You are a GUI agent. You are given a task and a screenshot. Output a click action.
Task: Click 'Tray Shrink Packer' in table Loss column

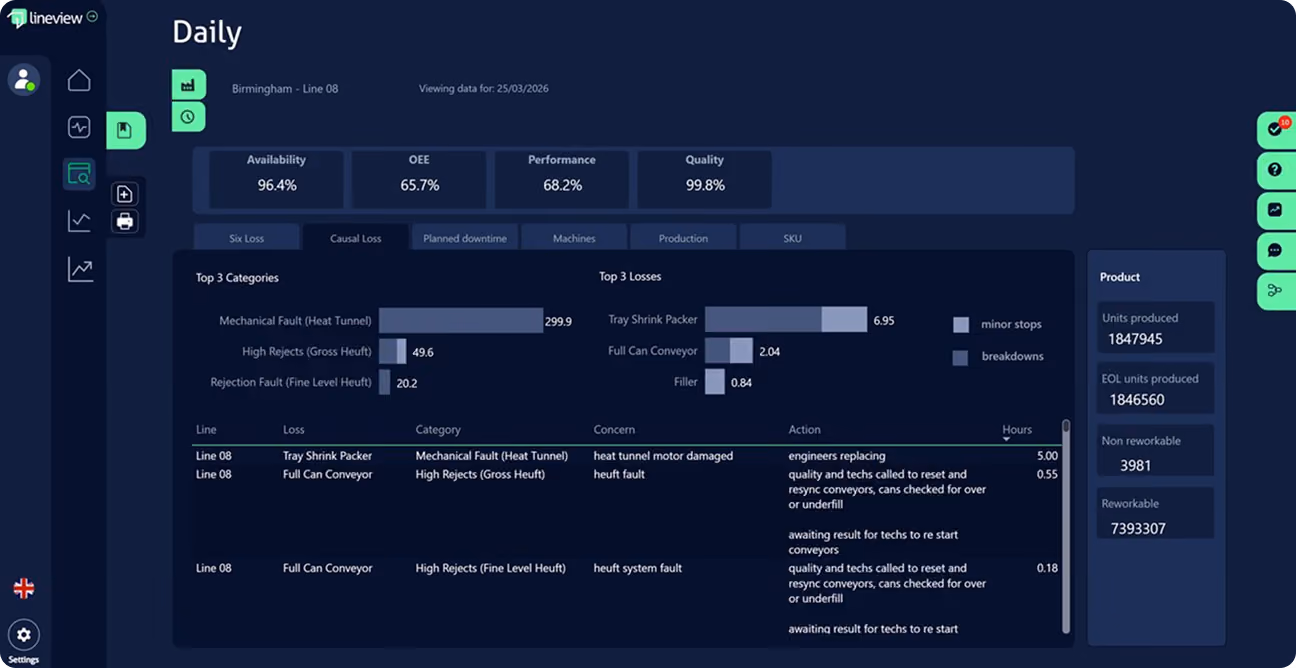328,456
